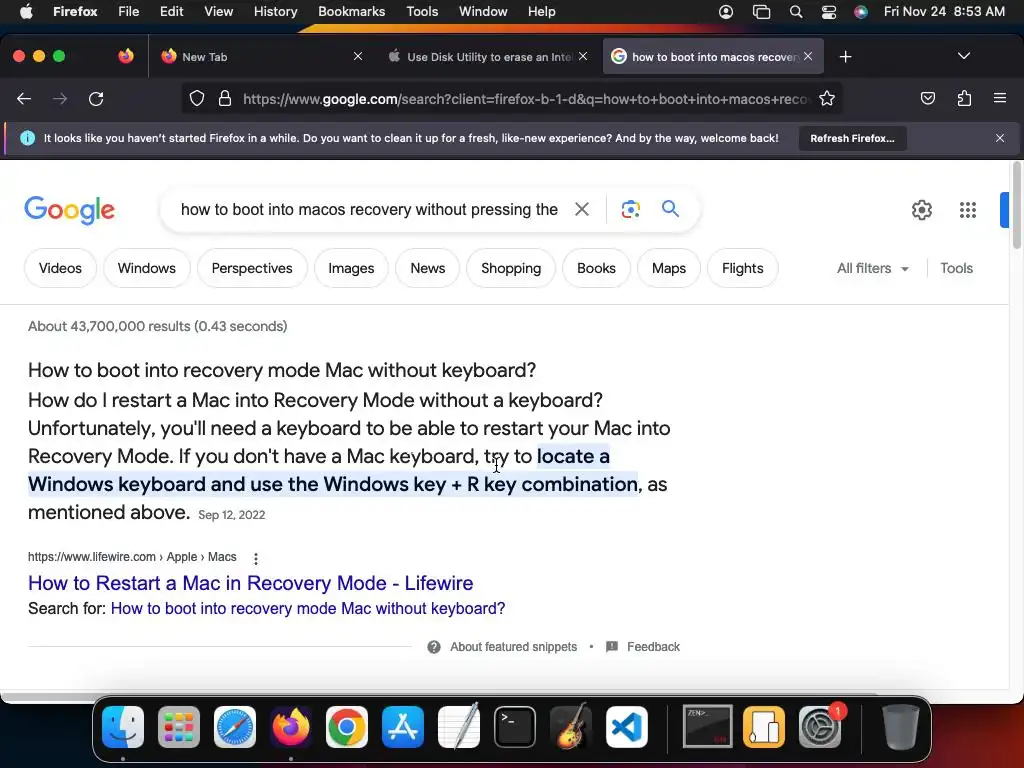Filter results by Videos
Image resolution: width=1024 pixels, height=768 pixels.
(60, 268)
